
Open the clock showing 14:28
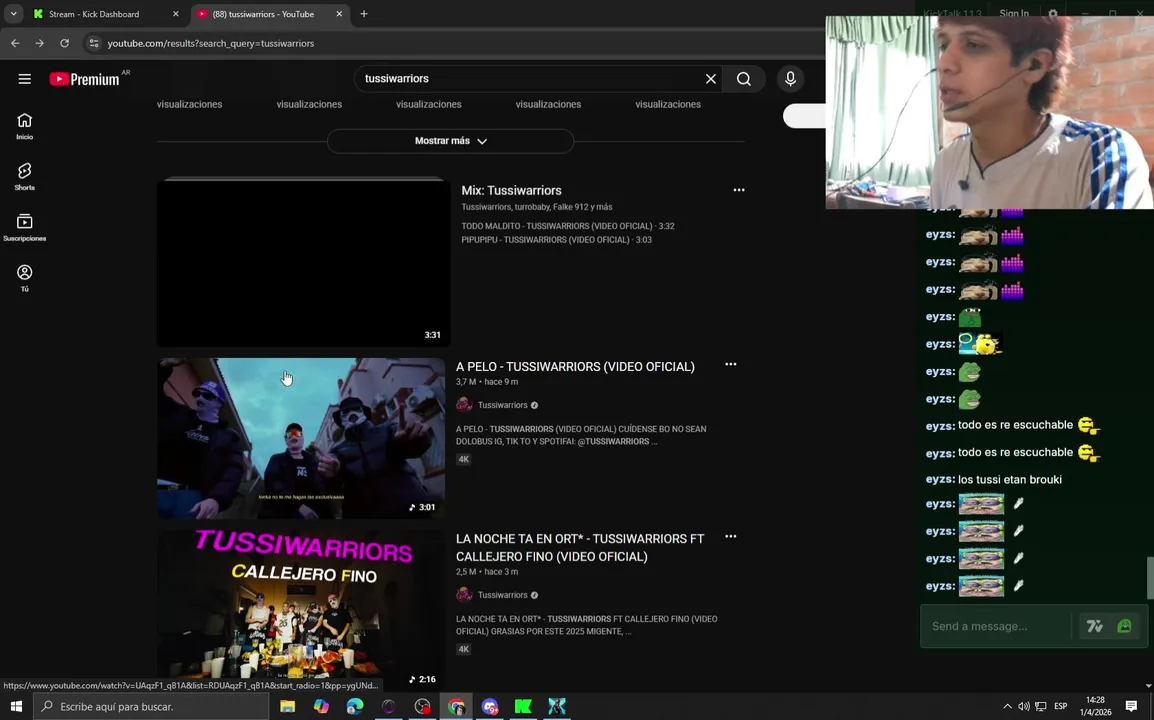[x=1094, y=706]
